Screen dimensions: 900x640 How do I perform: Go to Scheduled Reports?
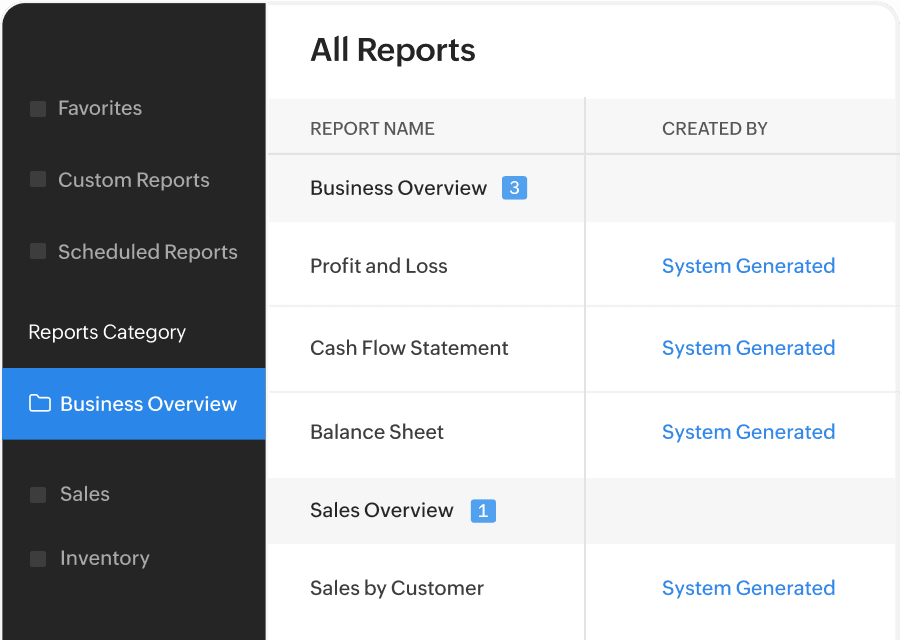coord(148,252)
